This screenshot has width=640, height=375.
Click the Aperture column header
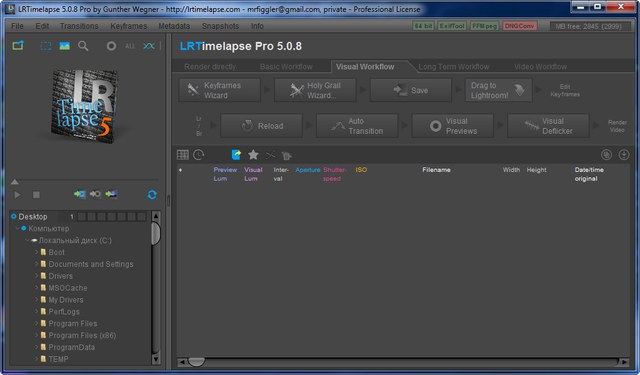tap(307, 170)
